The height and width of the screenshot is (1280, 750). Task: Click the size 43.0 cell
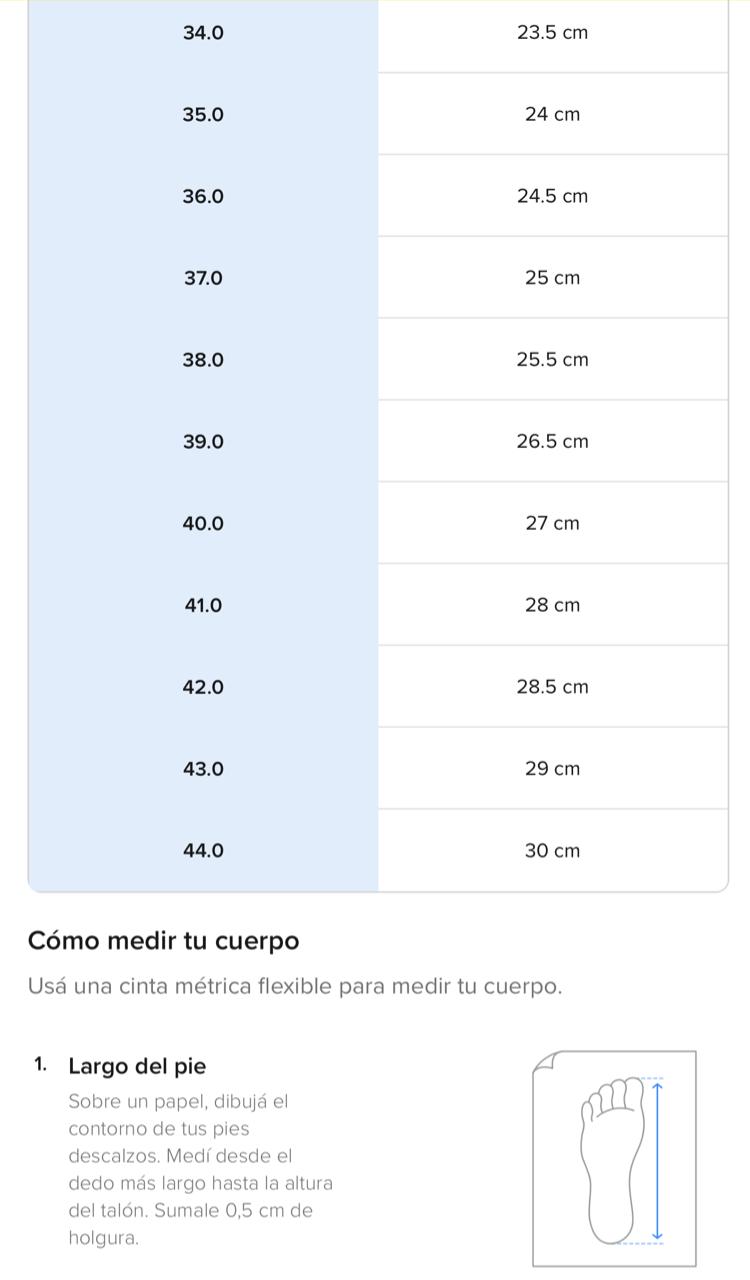point(203,770)
